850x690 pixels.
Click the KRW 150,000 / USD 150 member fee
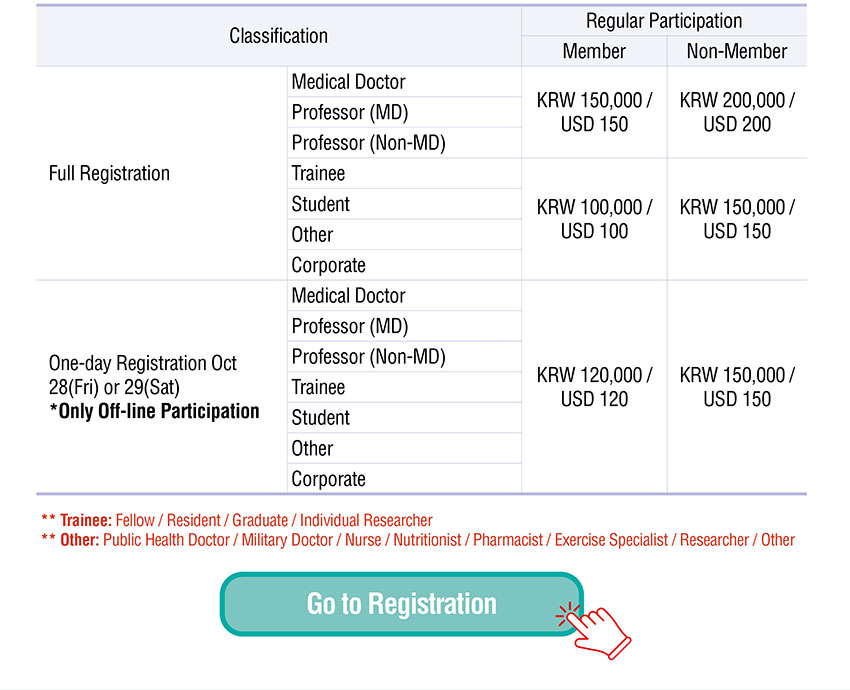(594, 112)
